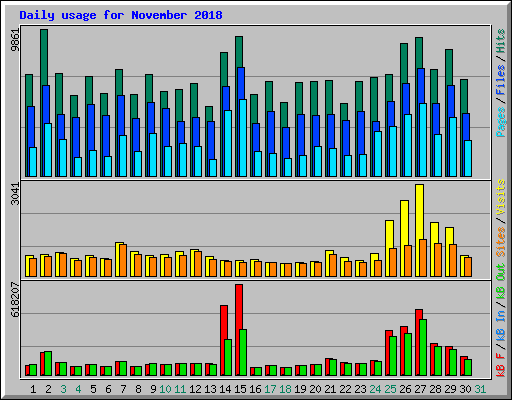Click day label 1 on x-axis
Image resolution: width=512 pixels, height=400 pixels.
point(33,389)
